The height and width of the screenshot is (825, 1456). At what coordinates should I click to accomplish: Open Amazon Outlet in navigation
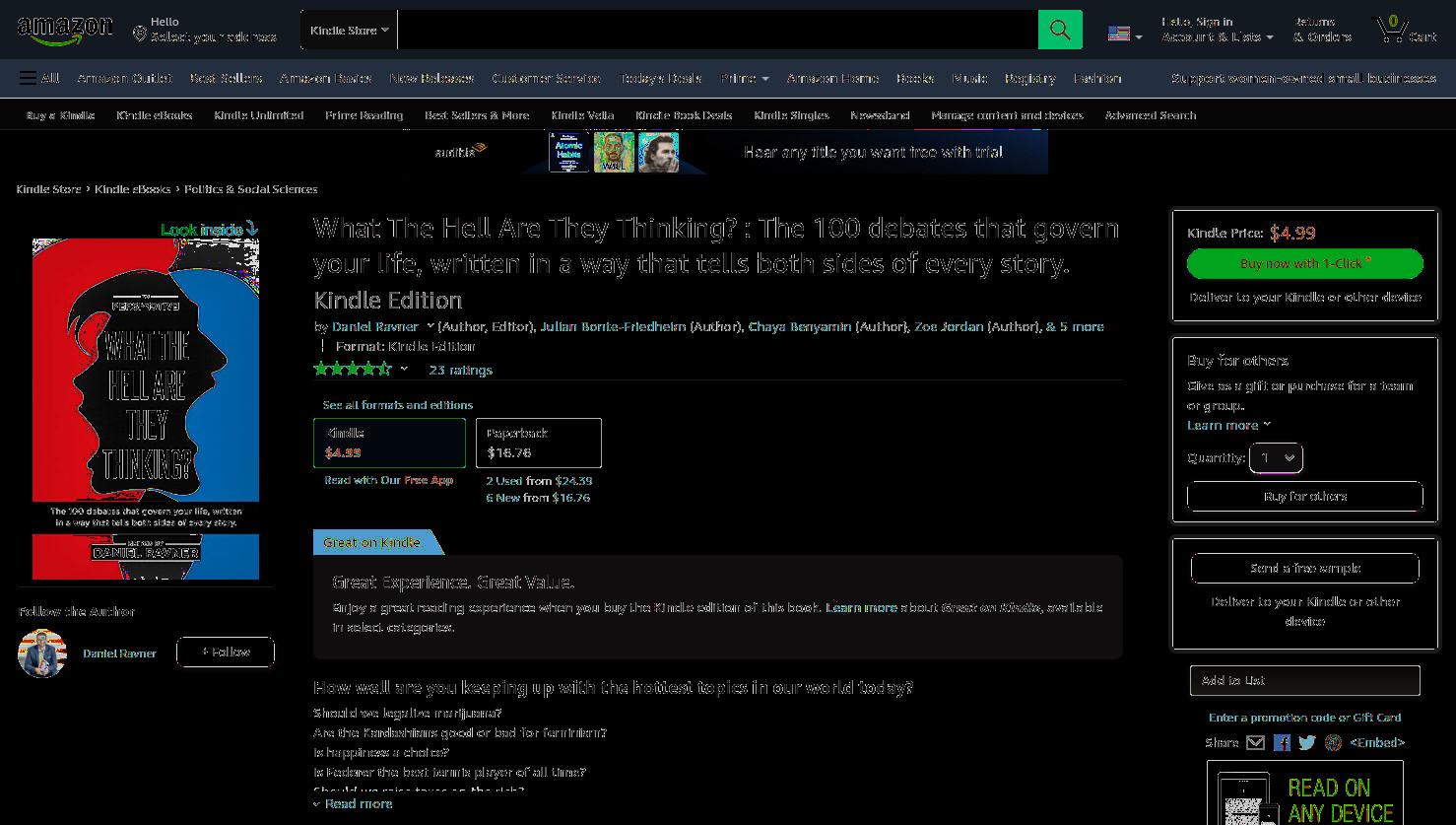[x=124, y=78]
